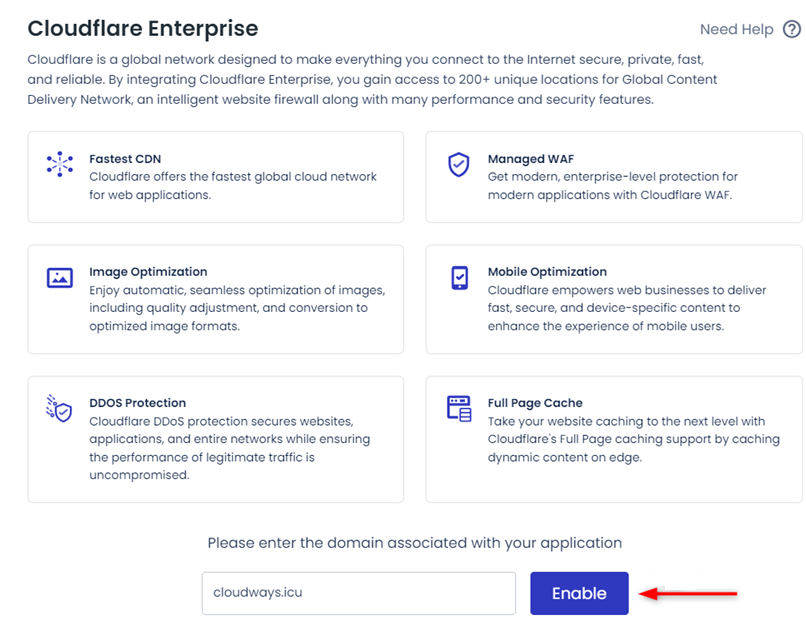Click the DDOS Protection shield icon
The width and height of the screenshot is (806, 621).
pyautogui.click(x=59, y=409)
